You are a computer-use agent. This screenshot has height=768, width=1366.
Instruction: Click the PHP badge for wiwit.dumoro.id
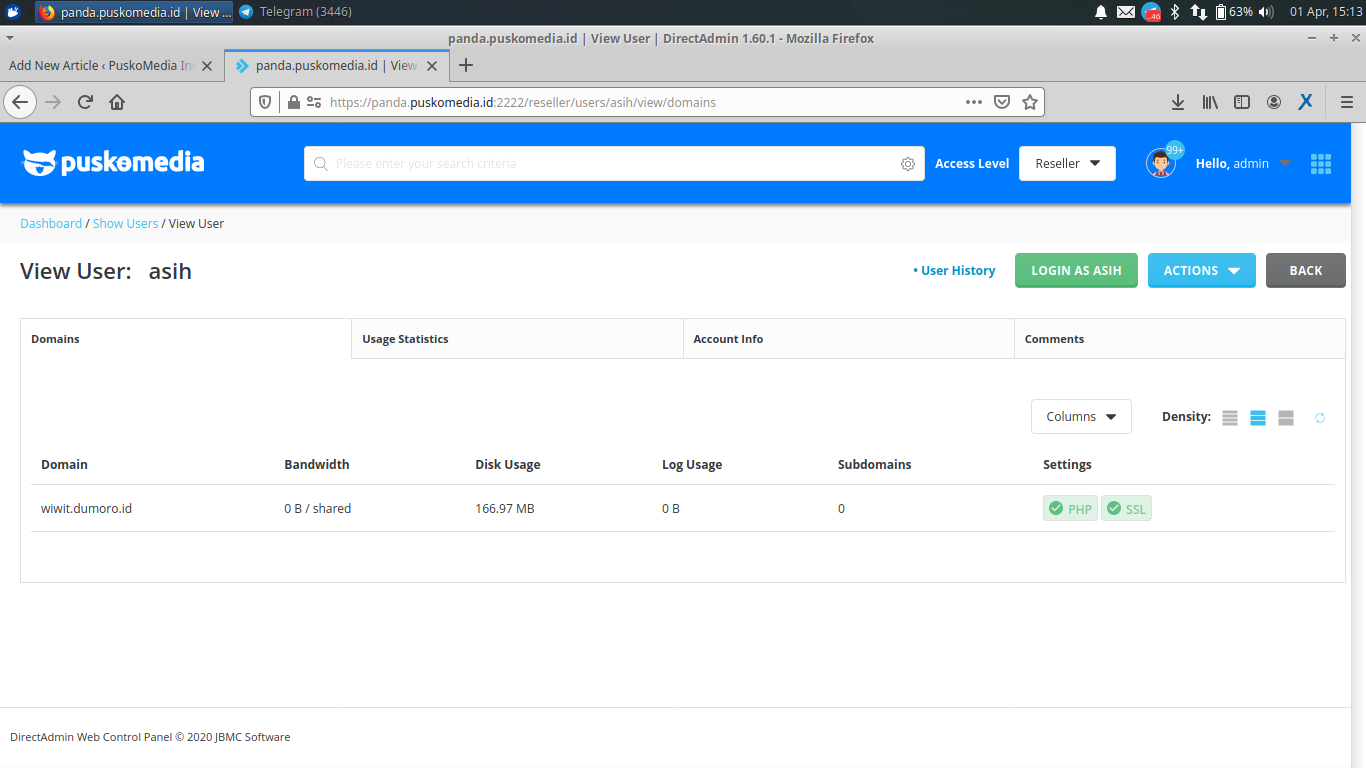click(x=1070, y=508)
